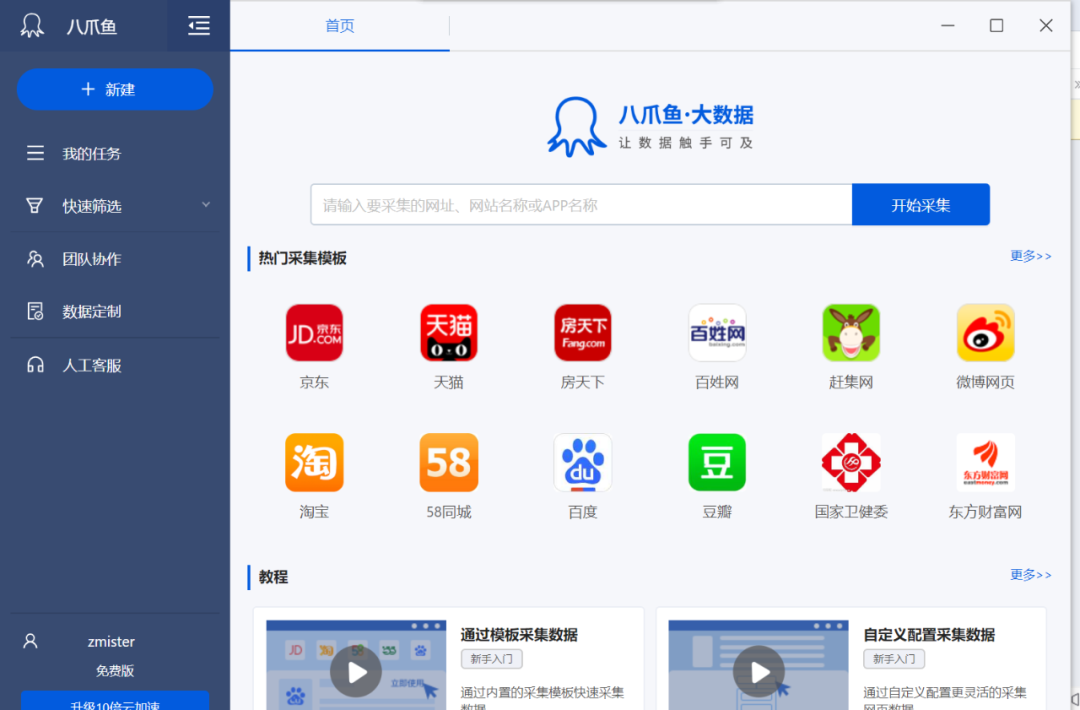Click the user avatar icon beside zmister
Image resolution: width=1080 pixels, height=710 pixels.
tap(30, 641)
